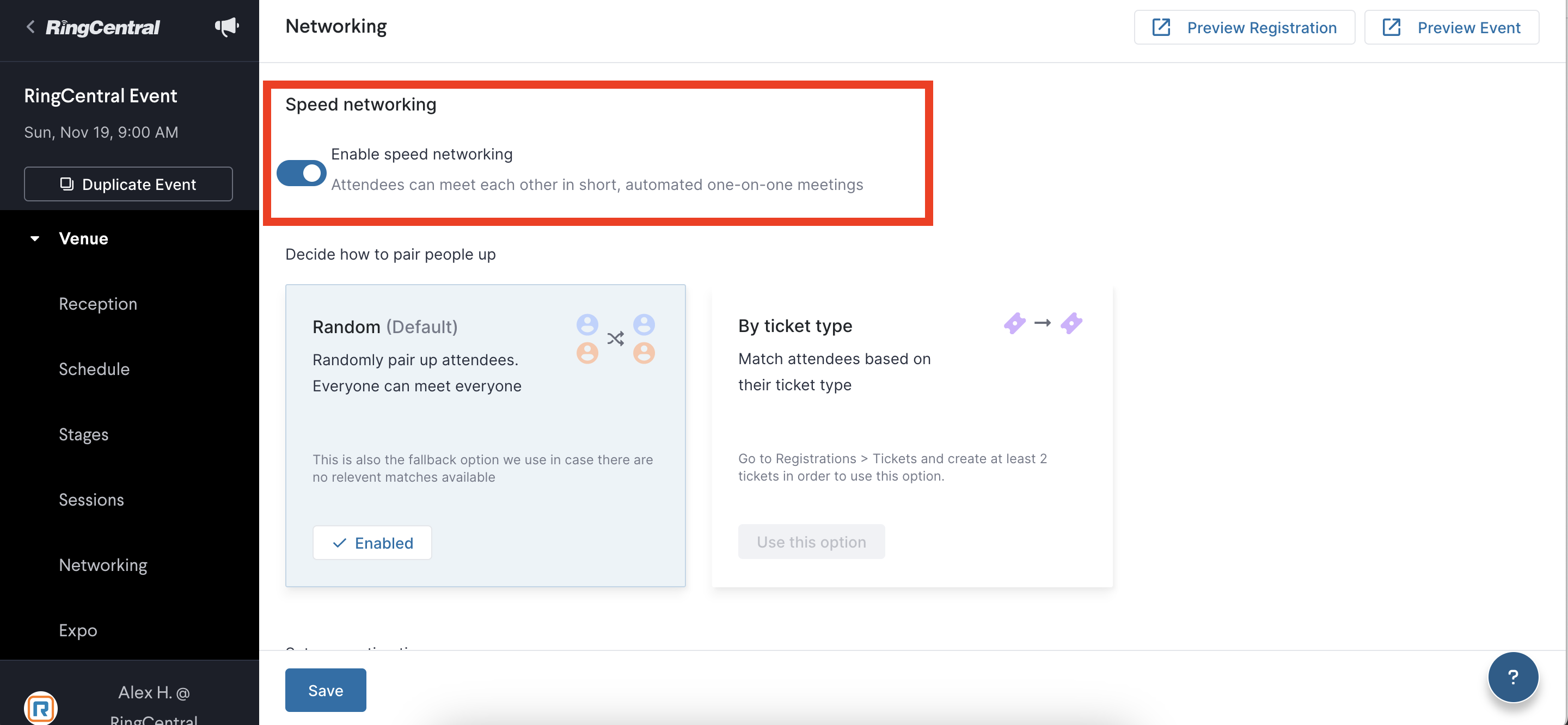This screenshot has height=725, width=1568.
Task: Open the help question mark bubble
Action: [1512, 677]
